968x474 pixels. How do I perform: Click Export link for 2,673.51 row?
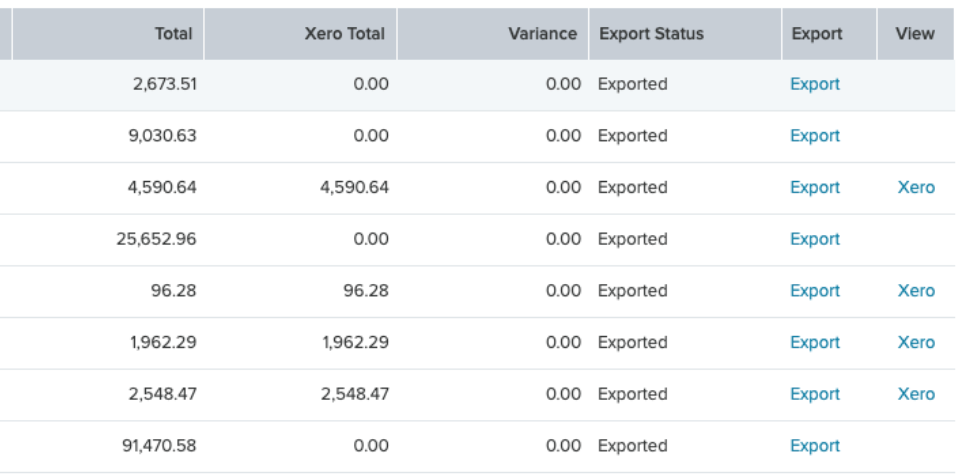click(815, 84)
